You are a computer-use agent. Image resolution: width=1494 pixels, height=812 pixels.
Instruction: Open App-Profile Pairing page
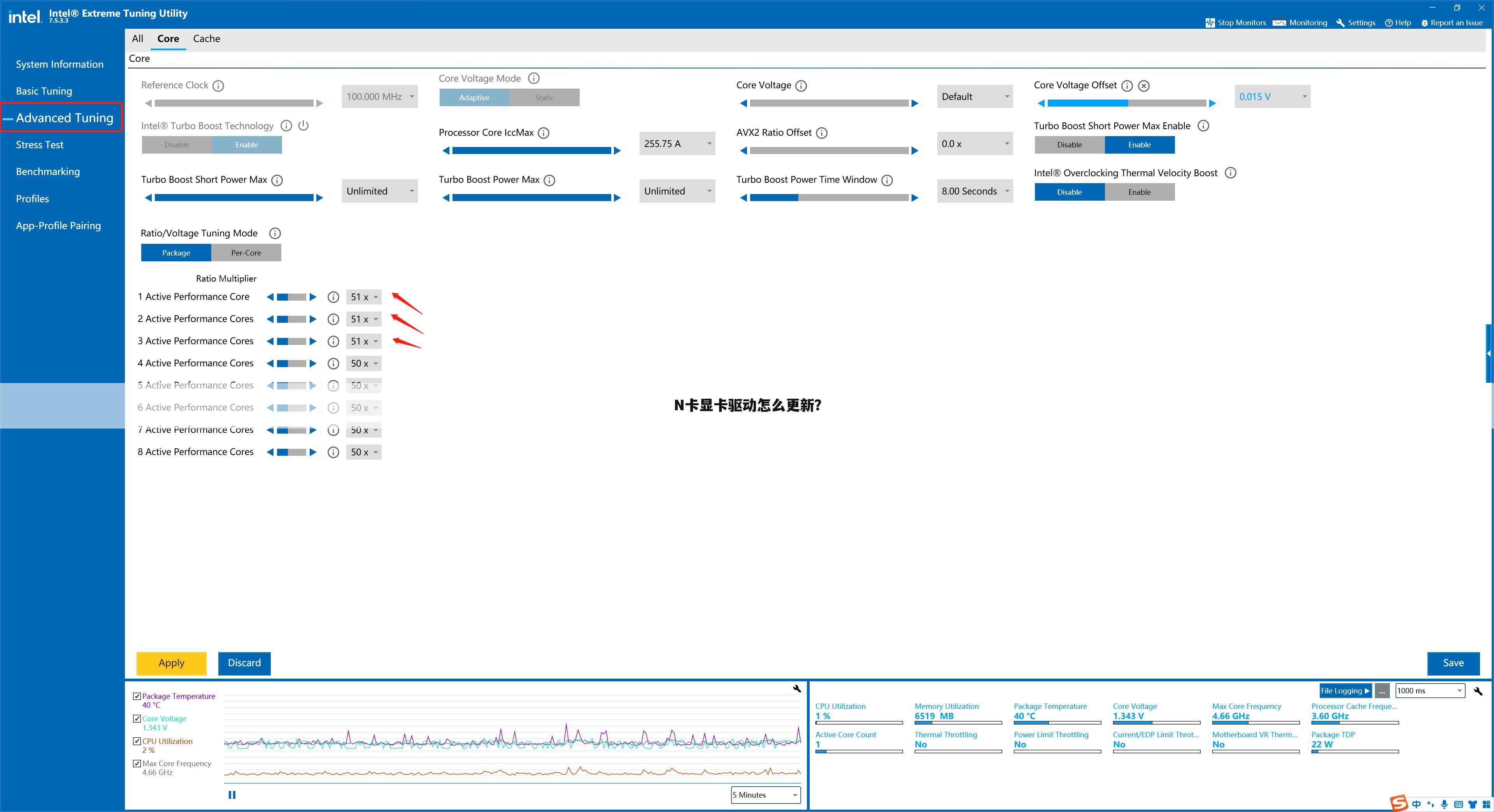click(x=59, y=226)
